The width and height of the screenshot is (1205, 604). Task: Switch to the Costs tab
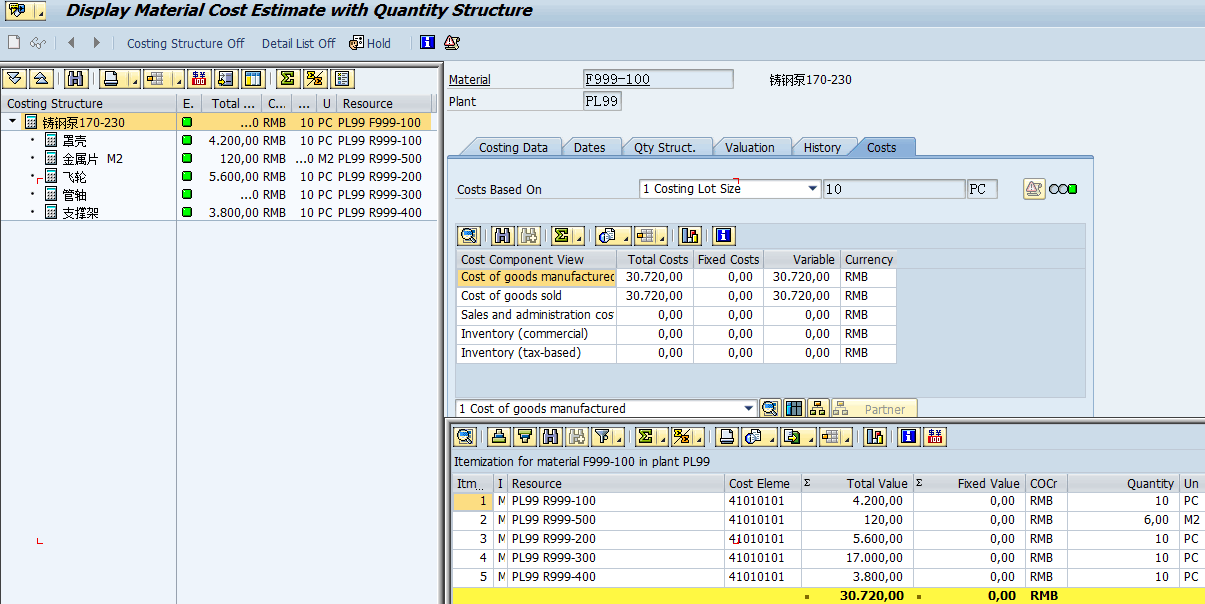coord(882,147)
